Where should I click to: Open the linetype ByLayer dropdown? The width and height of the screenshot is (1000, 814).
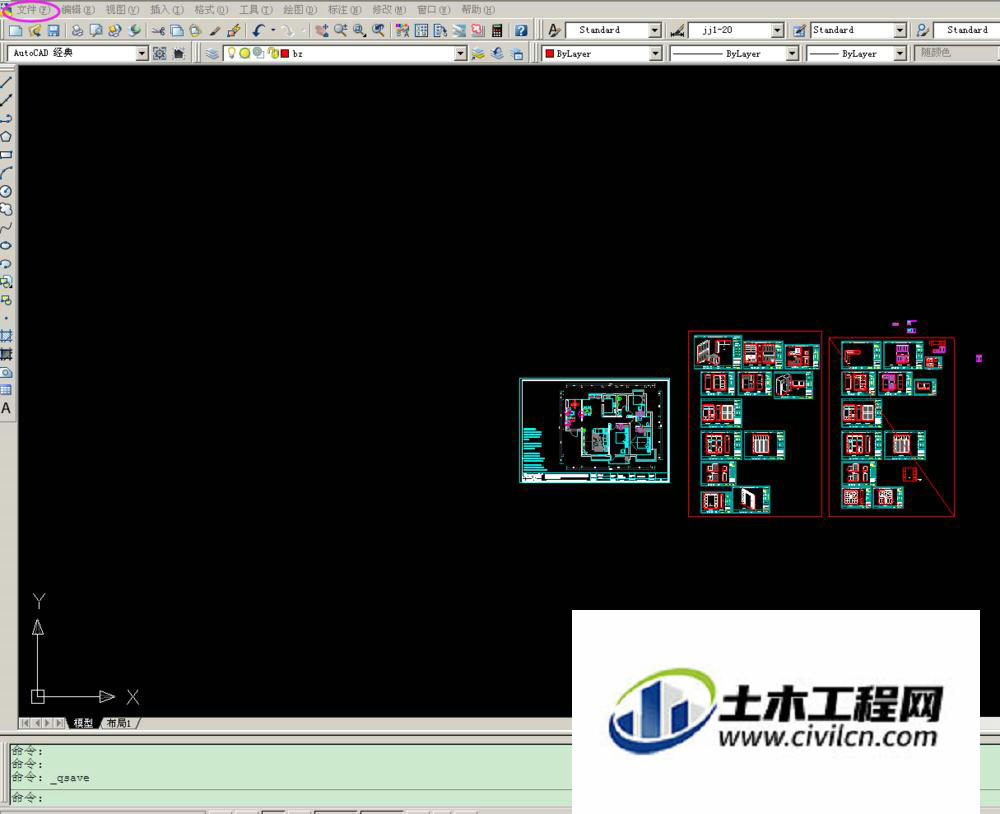coord(791,54)
